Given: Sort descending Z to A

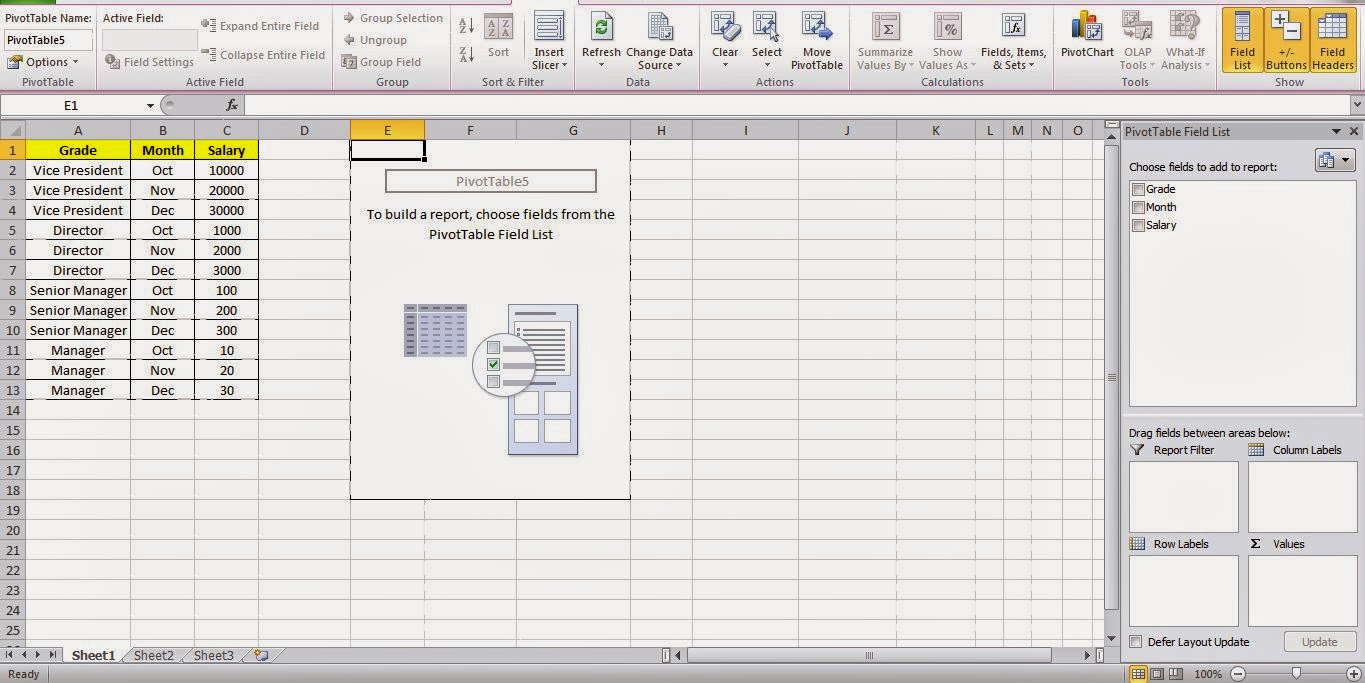Looking at the screenshot, I should click(x=467, y=54).
